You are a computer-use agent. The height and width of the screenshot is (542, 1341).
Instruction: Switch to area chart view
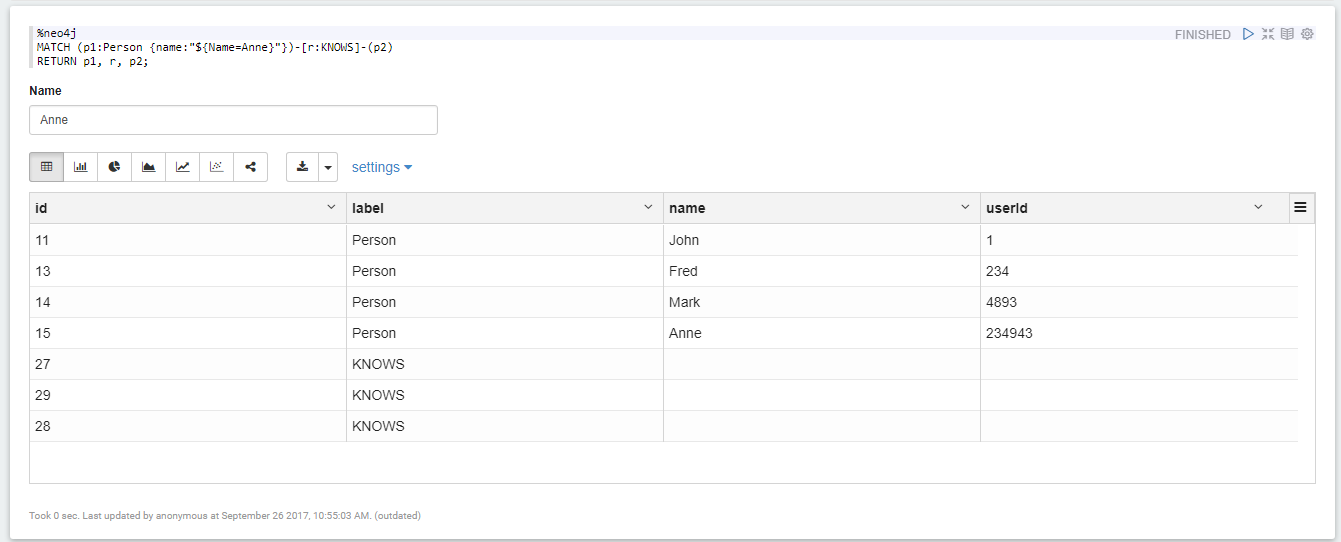pos(148,167)
